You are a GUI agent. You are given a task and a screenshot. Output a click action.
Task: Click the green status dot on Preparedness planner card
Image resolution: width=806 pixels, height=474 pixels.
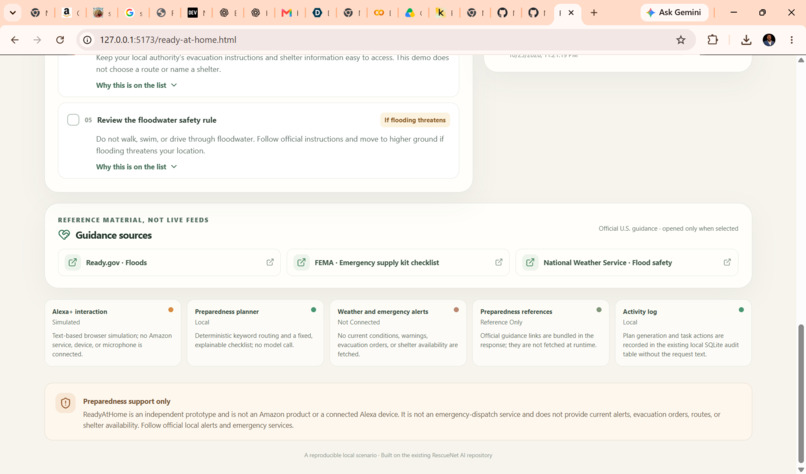point(314,309)
